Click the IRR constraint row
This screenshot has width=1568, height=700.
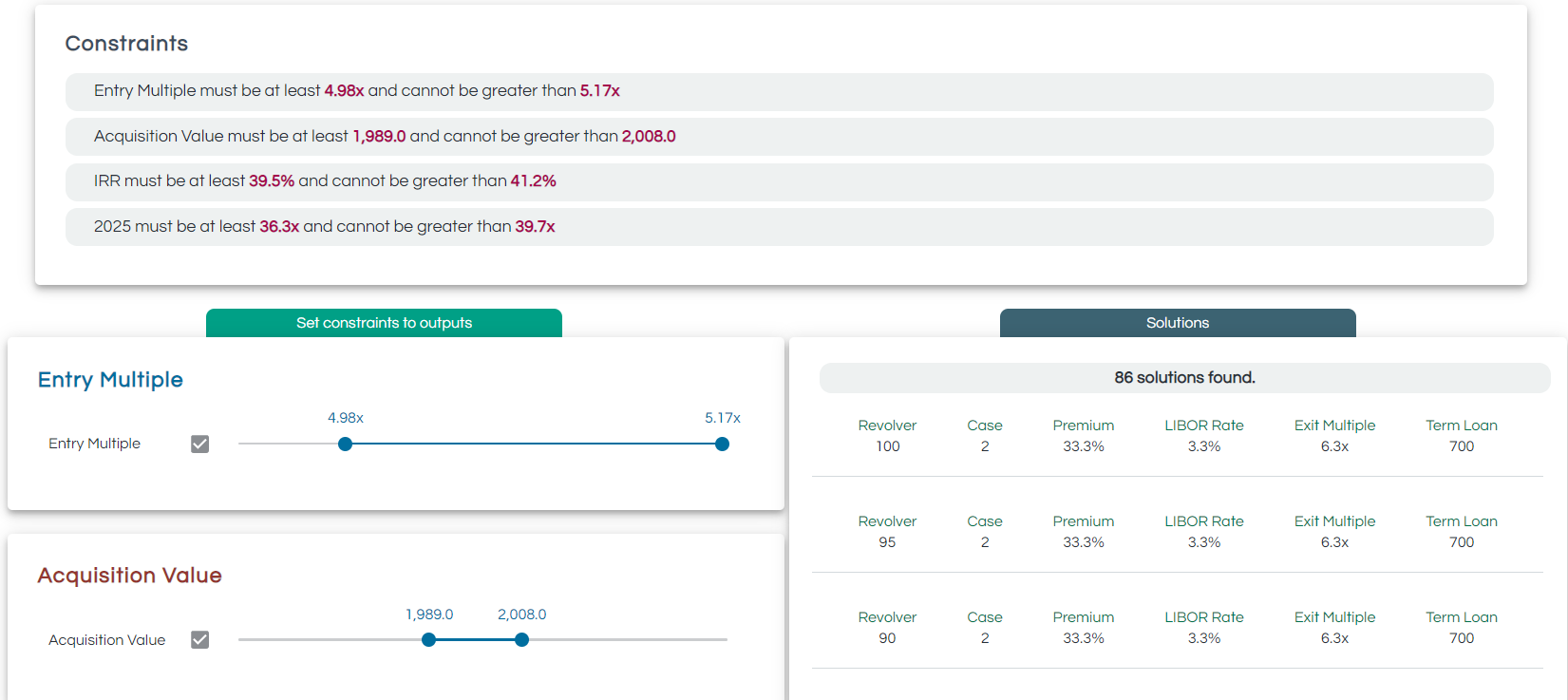pos(779,181)
